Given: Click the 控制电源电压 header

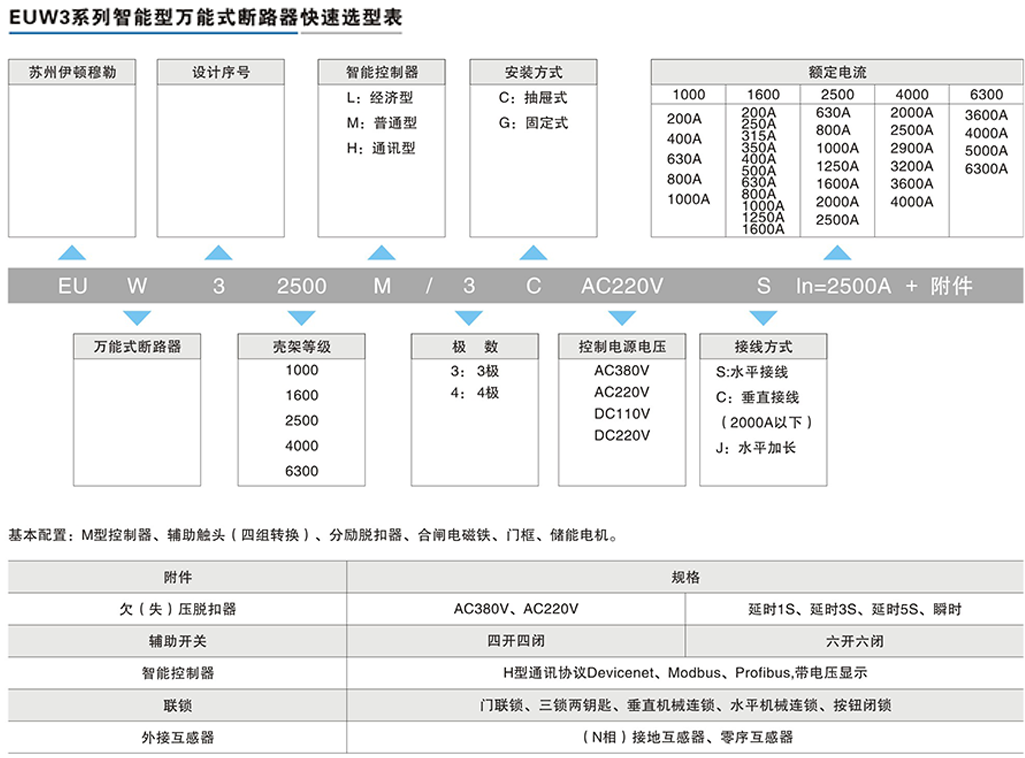Looking at the screenshot, I should tap(621, 346).
